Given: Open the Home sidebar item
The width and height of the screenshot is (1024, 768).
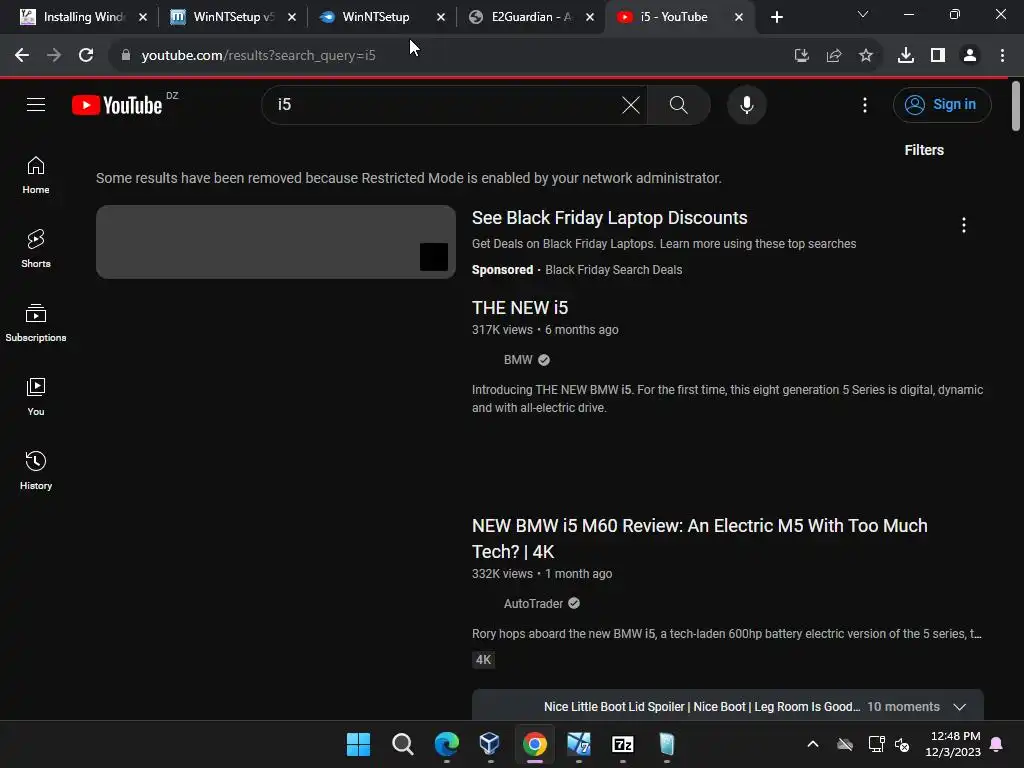Looking at the screenshot, I should coord(36,175).
